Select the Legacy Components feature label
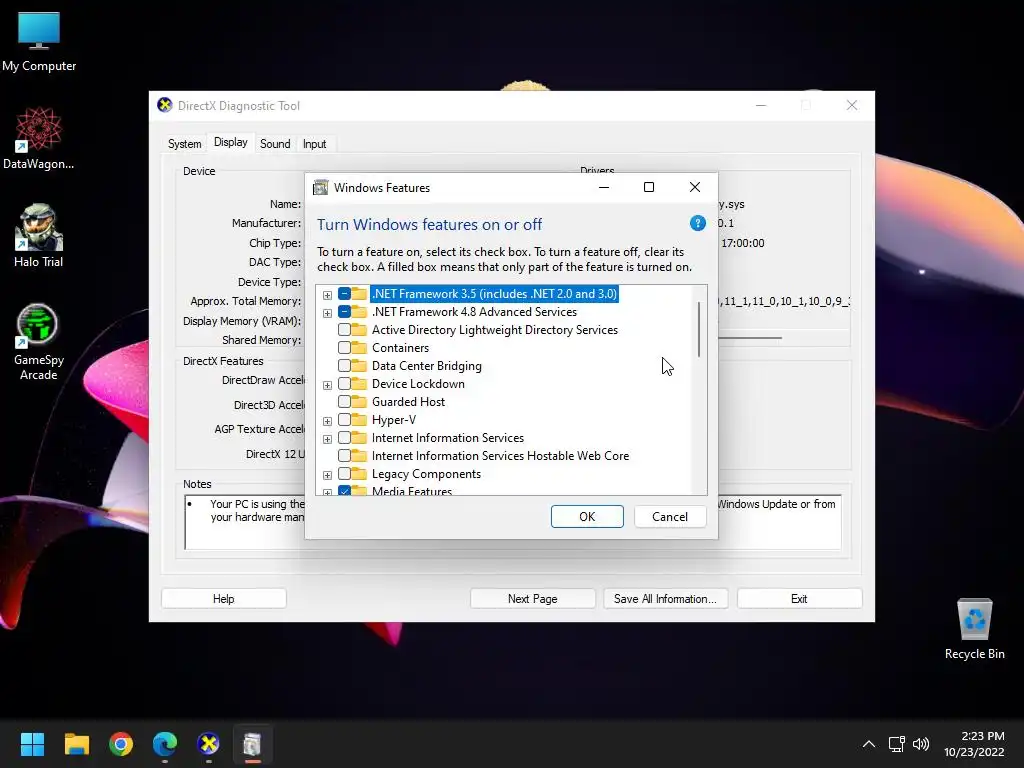The width and height of the screenshot is (1024, 768). click(426, 473)
